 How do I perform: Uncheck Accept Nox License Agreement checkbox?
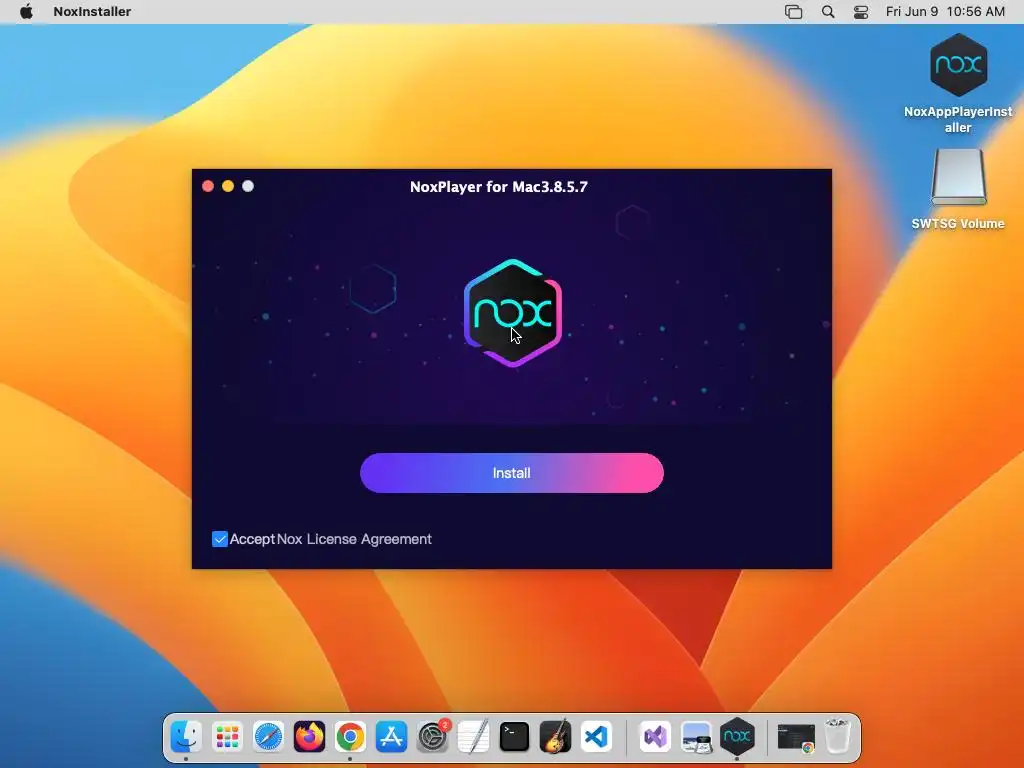tap(219, 539)
